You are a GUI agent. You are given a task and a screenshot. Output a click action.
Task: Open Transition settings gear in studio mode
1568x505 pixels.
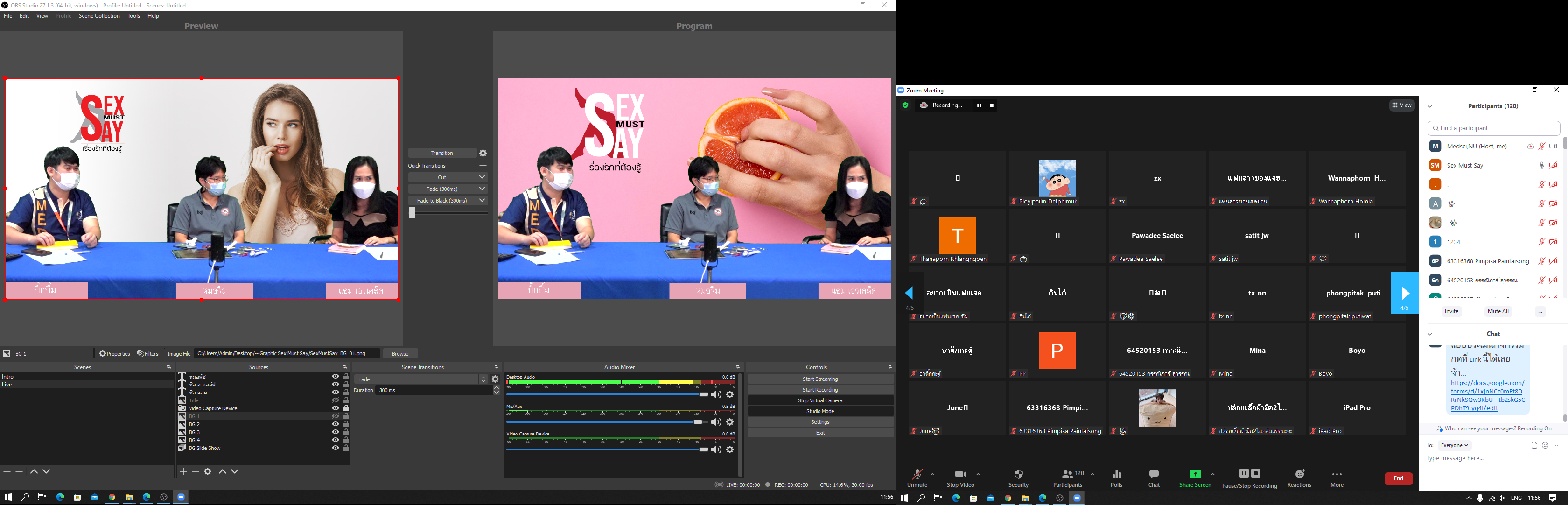click(x=483, y=154)
